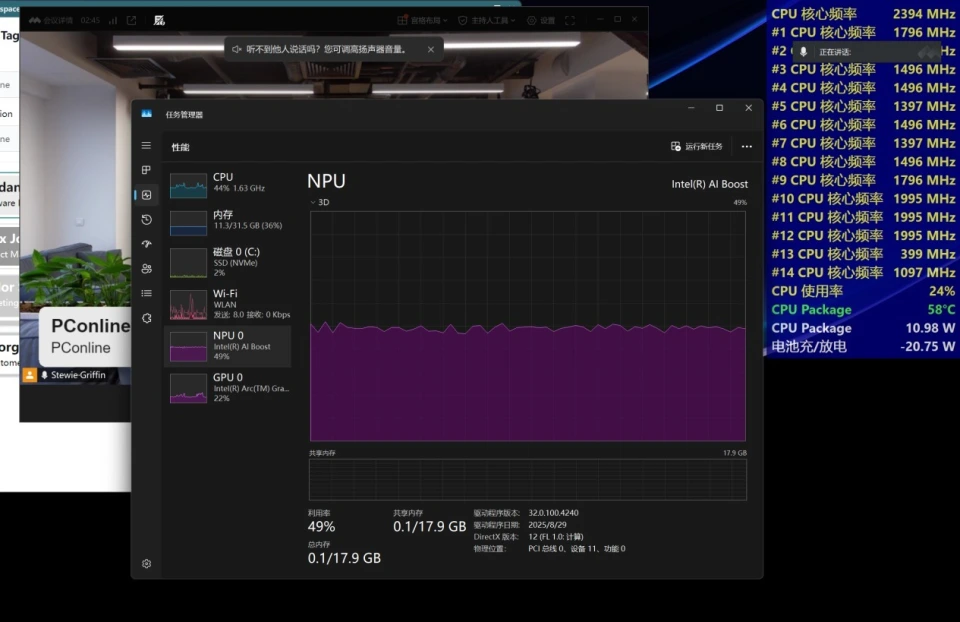Open the three-dot more options menu
The width and height of the screenshot is (960, 622).
746,146
